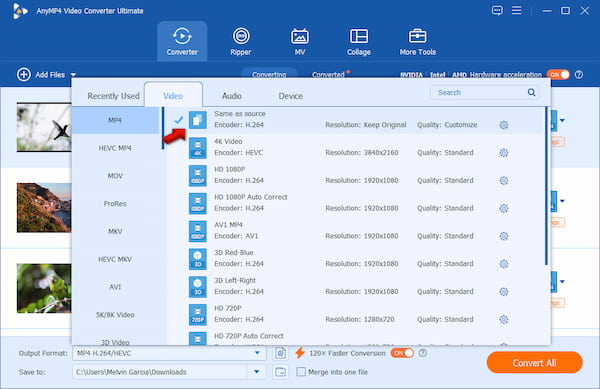Select HD 1080P Auto Correct profile name
The width and height of the screenshot is (600, 389).
point(251,197)
